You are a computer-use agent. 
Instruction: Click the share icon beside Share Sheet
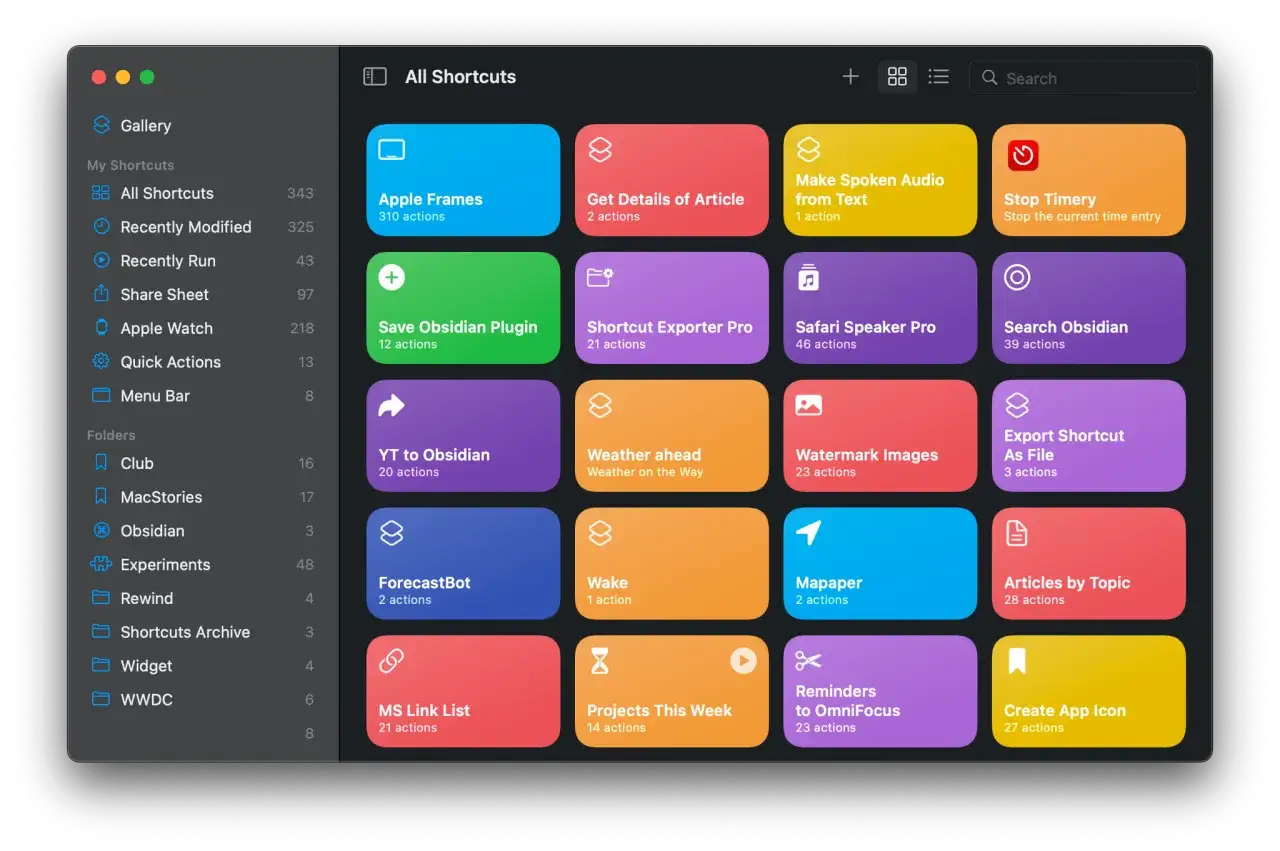pyautogui.click(x=101, y=293)
